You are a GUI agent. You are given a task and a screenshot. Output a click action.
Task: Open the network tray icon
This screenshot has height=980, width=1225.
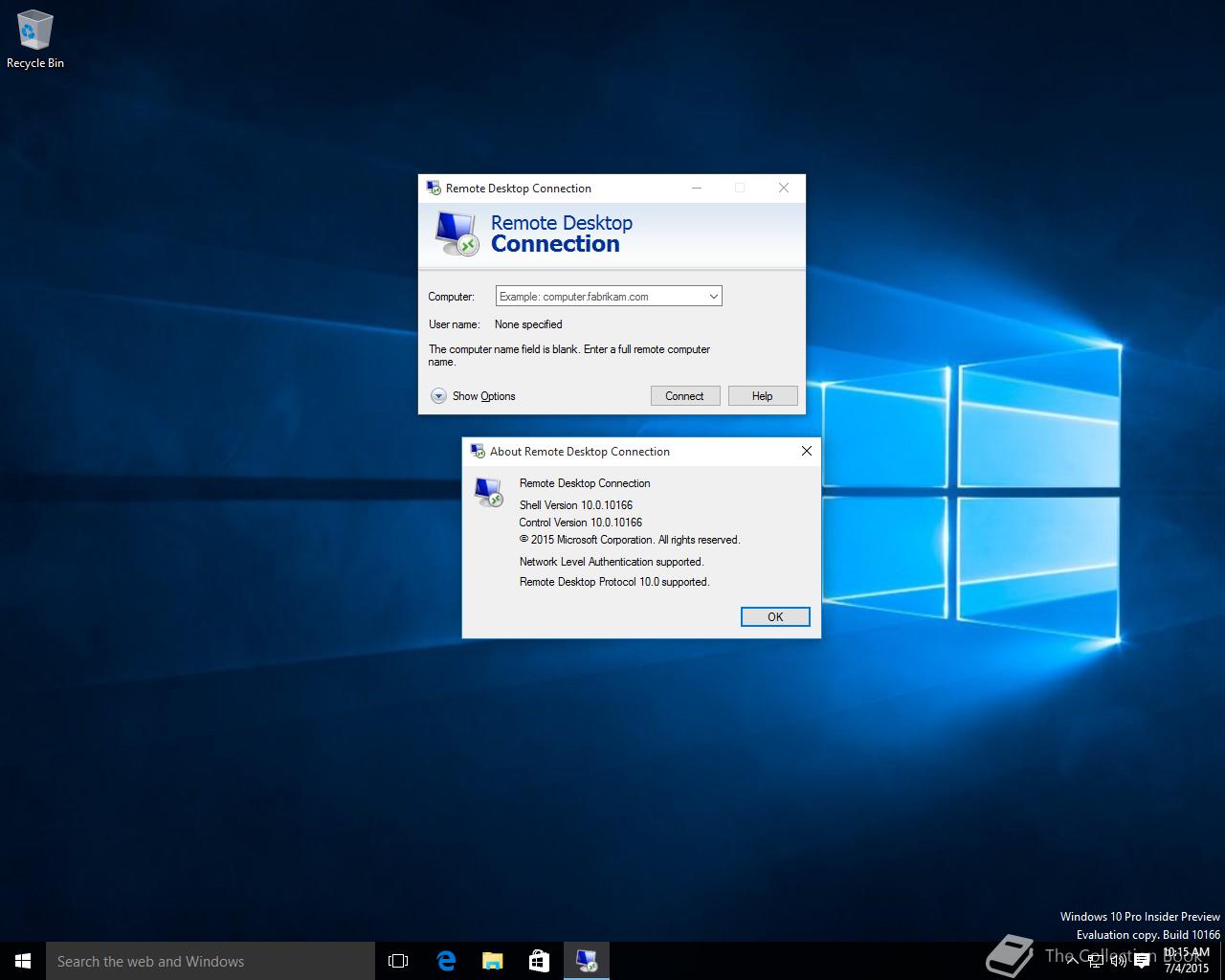(x=1096, y=961)
